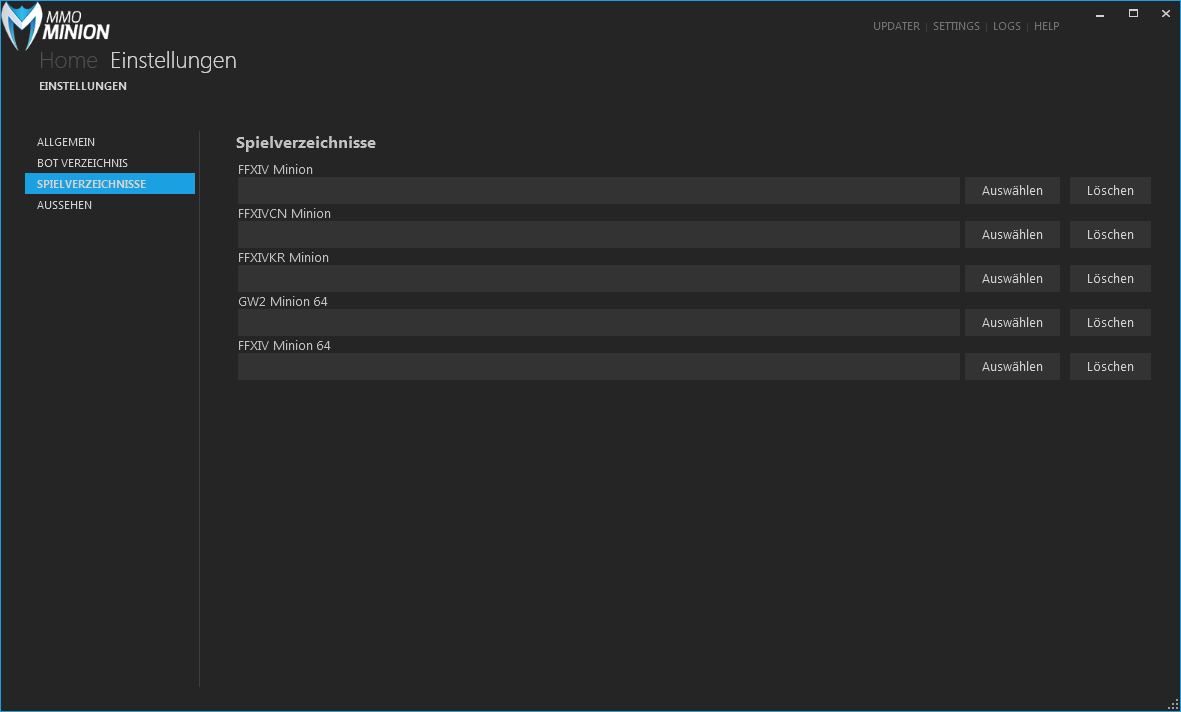Open the Updater menu
Image resolution: width=1181 pixels, height=712 pixels.
[x=895, y=26]
